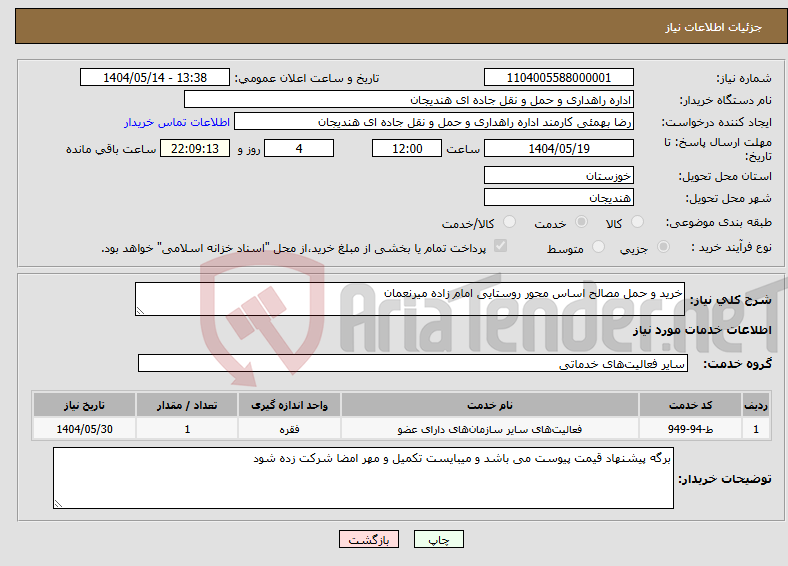
Task: Click the row number cell under ردیف
Action: pyautogui.click(x=756, y=429)
